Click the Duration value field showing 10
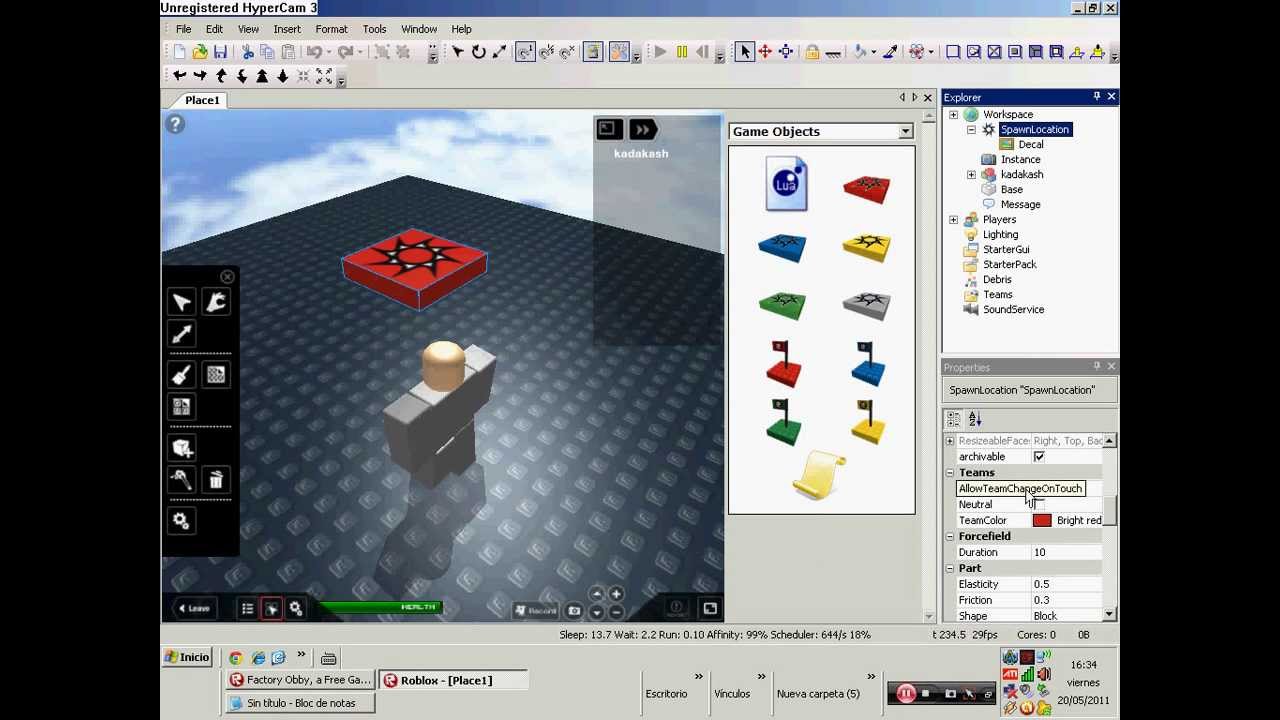This screenshot has height=720, width=1280. pos(1067,552)
